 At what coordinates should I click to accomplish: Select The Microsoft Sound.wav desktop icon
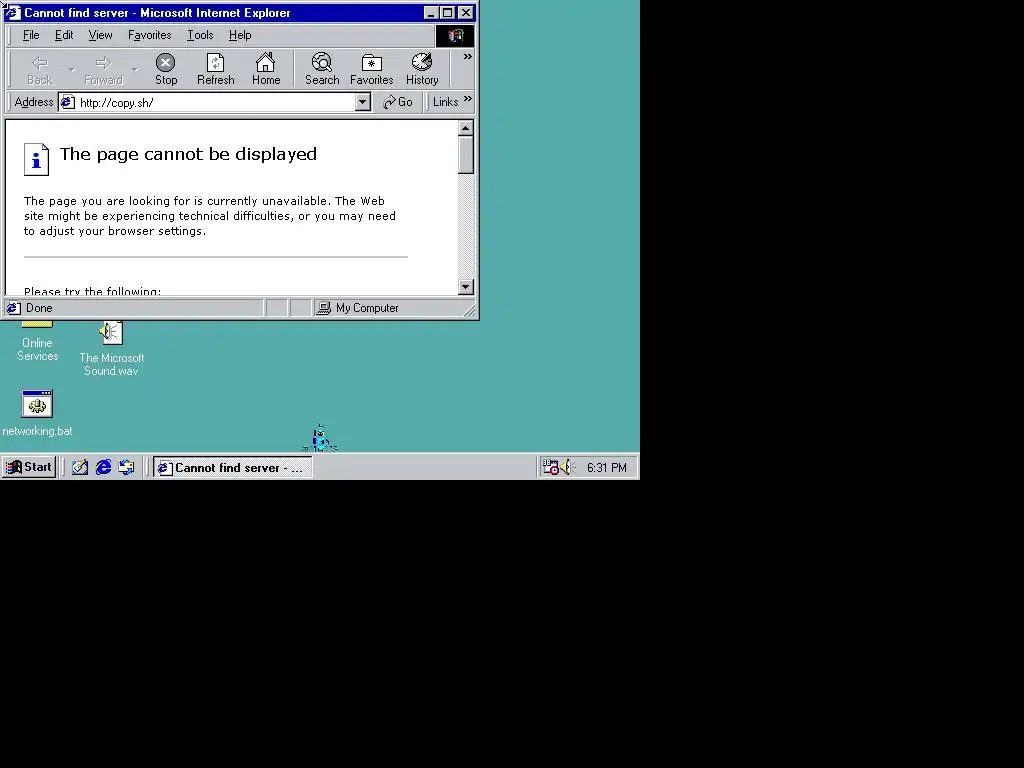pyautogui.click(x=112, y=349)
